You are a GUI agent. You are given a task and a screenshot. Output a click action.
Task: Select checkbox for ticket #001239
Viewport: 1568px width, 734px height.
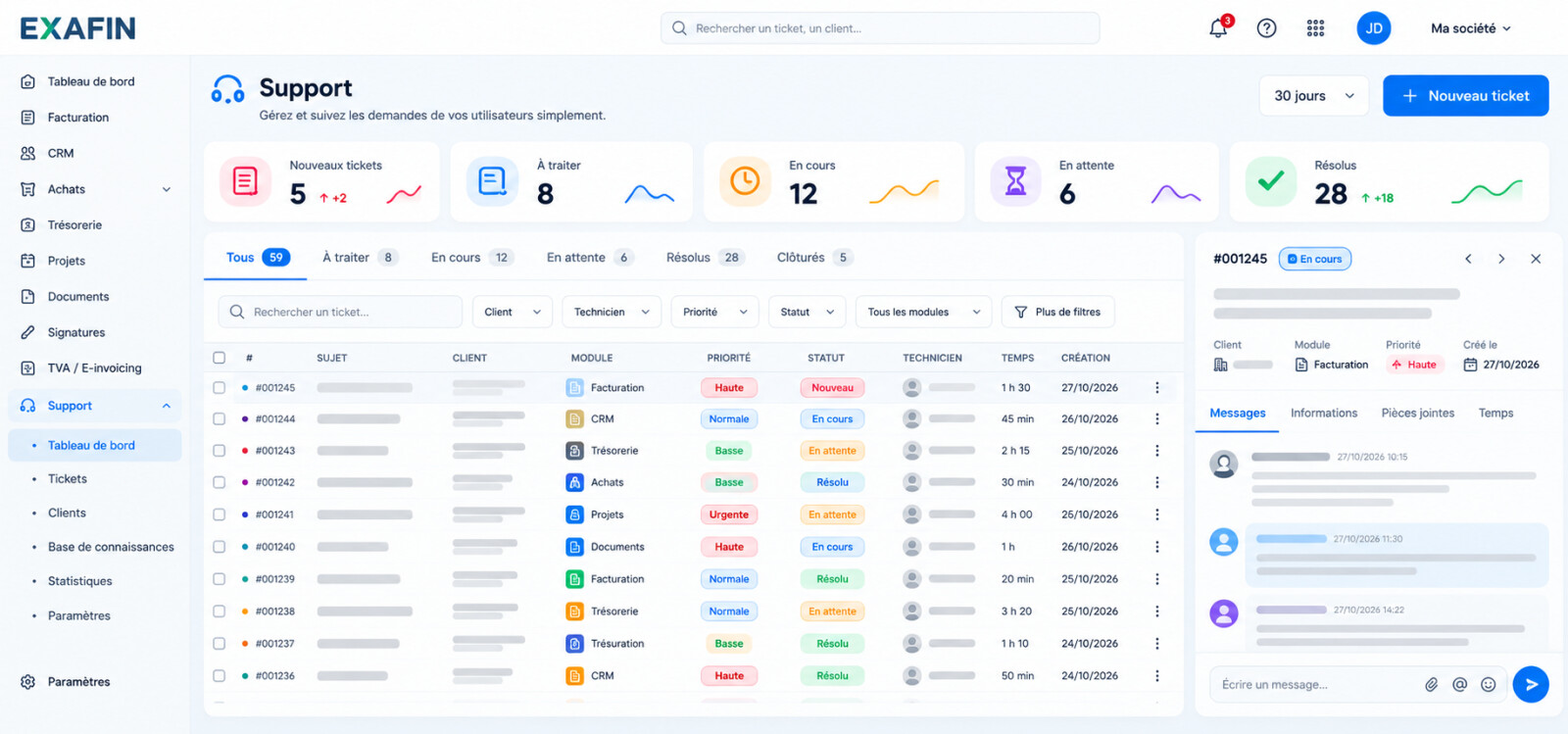point(220,579)
